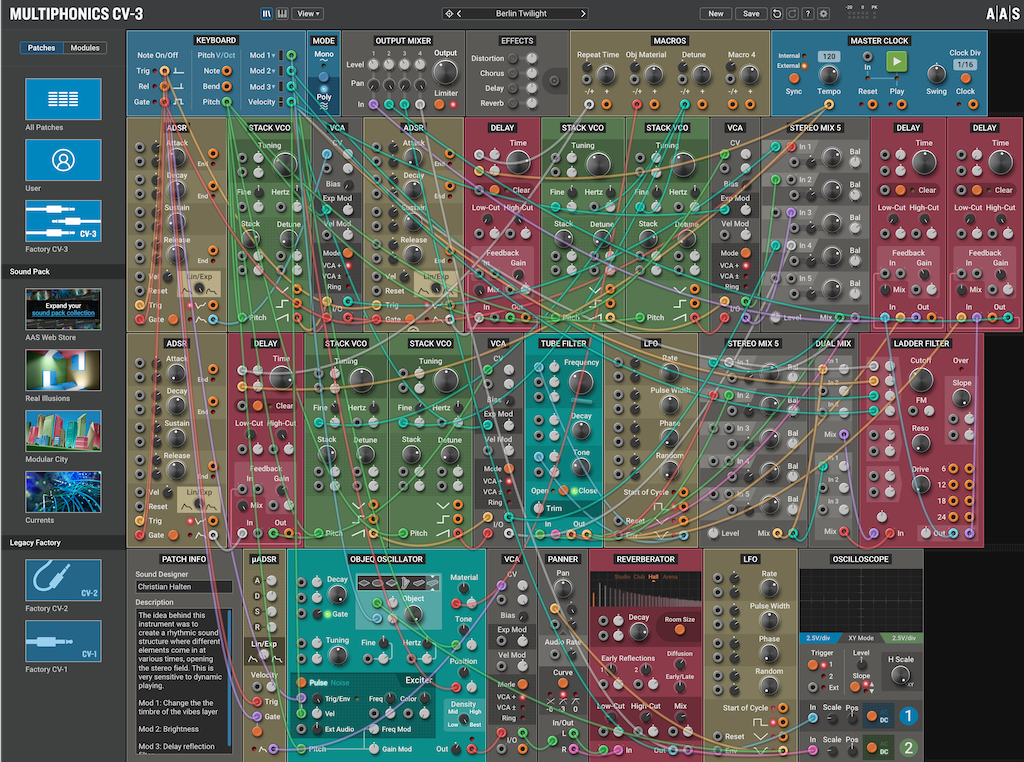Click the New button
Screen dimensions: 1024x762
[716, 14]
